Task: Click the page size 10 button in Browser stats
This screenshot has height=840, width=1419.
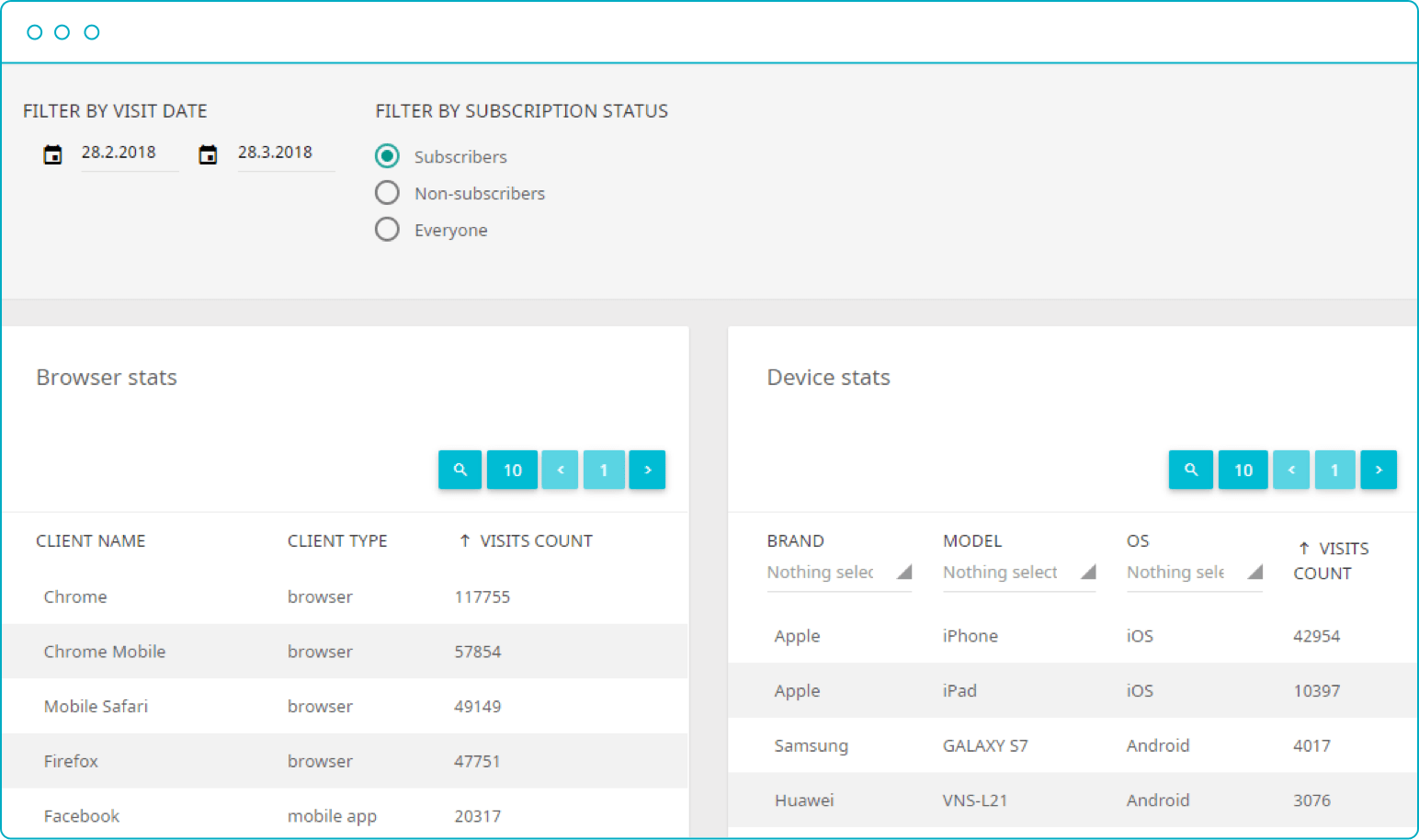Action: 512,470
